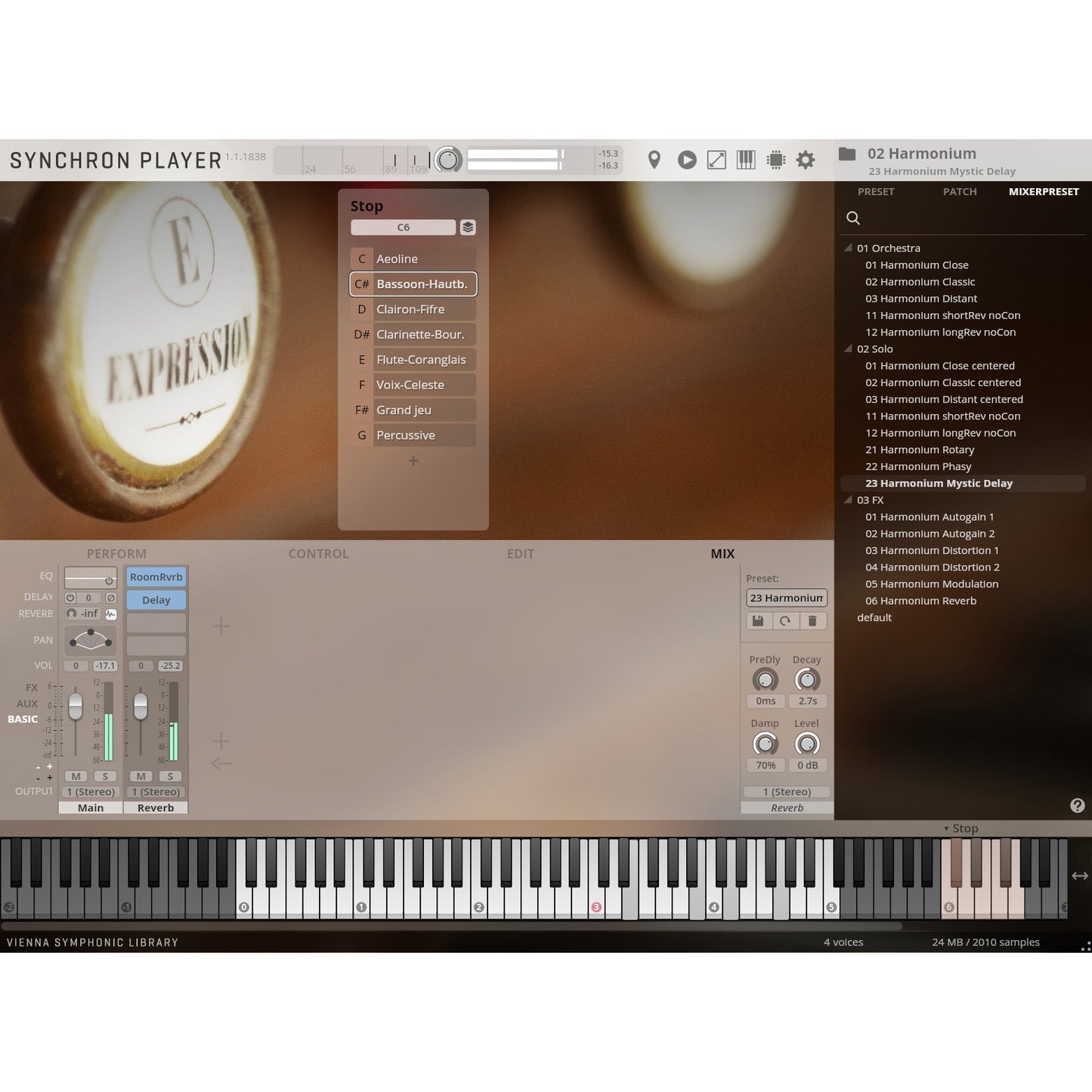Collapse the 02 Solo tree section
Viewport: 1092px width, 1092px height.
pyautogui.click(x=847, y=348)
